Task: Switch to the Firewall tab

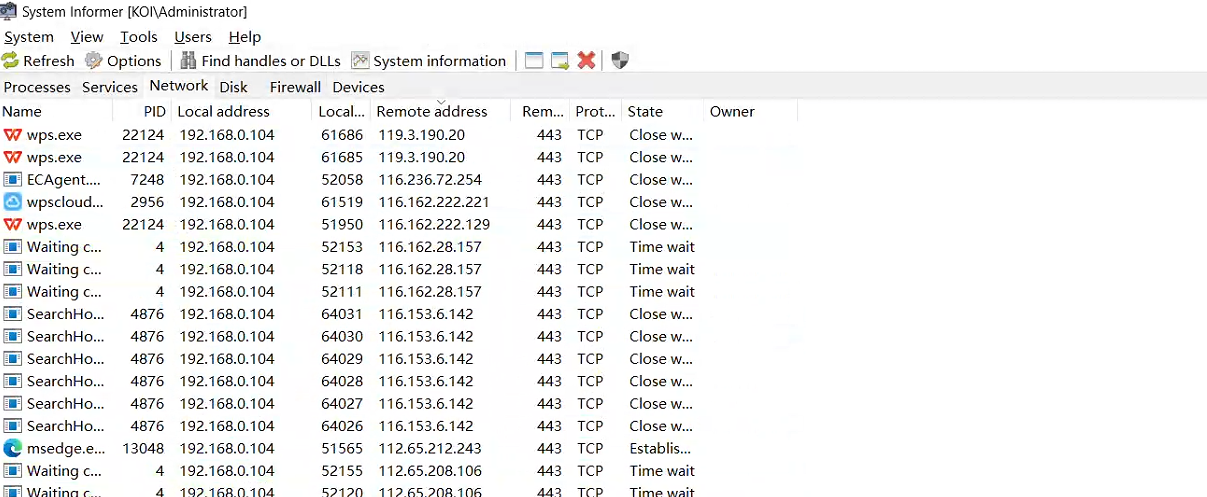Action: 295,87
